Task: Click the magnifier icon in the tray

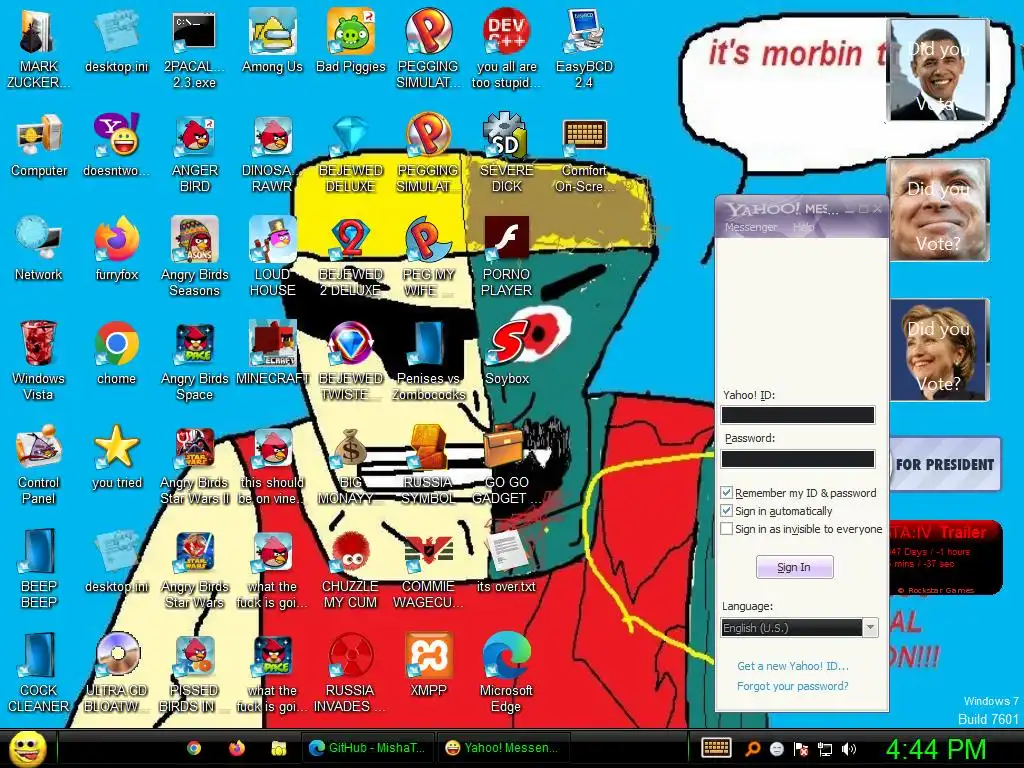Action: pos(752,749)
